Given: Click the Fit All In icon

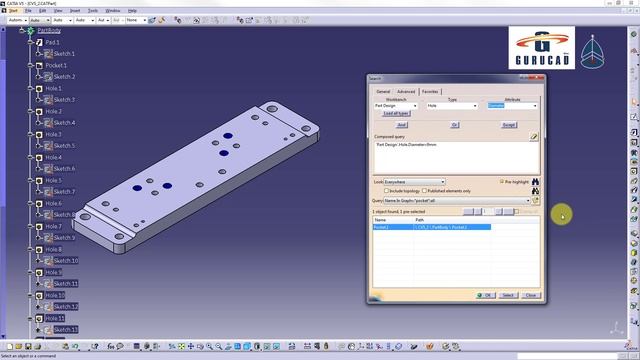Looking at the screenshot, I should 182,347.
